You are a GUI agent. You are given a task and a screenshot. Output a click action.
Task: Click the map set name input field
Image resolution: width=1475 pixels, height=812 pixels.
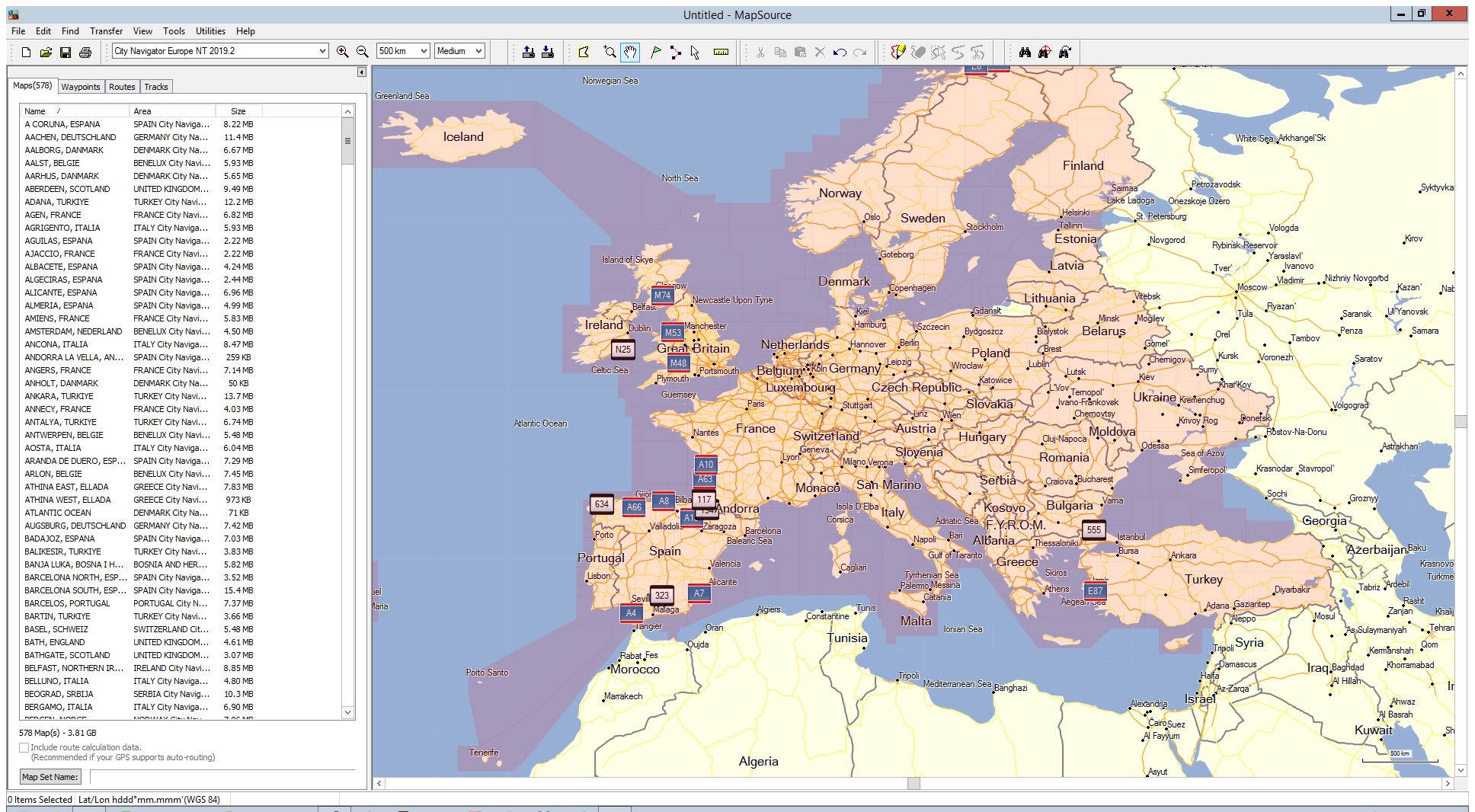pyautogui.click(x=222, y=777)
